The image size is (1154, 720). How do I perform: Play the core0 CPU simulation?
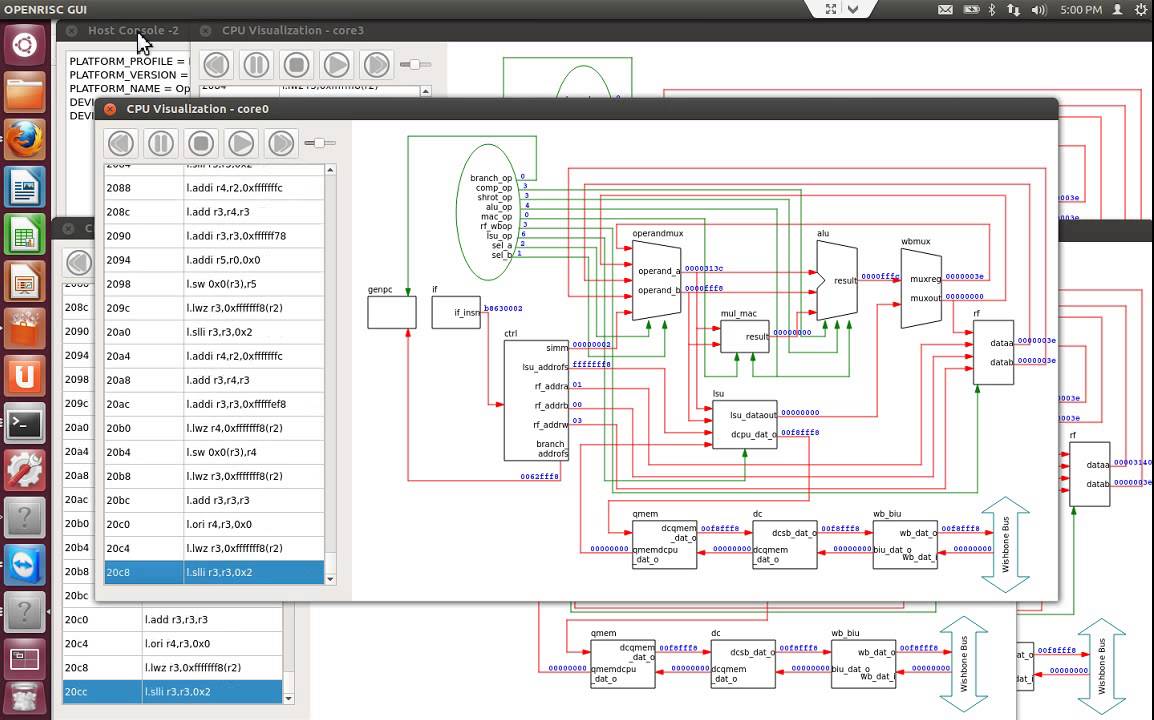[x=241, y=143]
